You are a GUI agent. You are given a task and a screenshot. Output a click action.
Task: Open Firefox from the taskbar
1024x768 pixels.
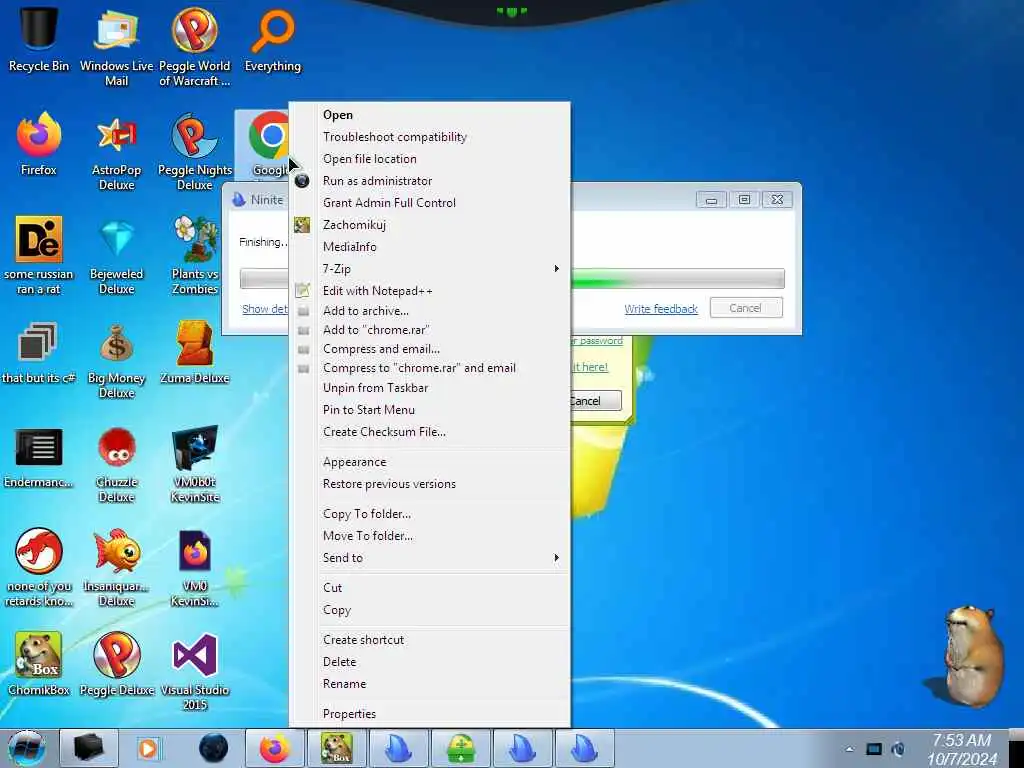tap(275, 748)
